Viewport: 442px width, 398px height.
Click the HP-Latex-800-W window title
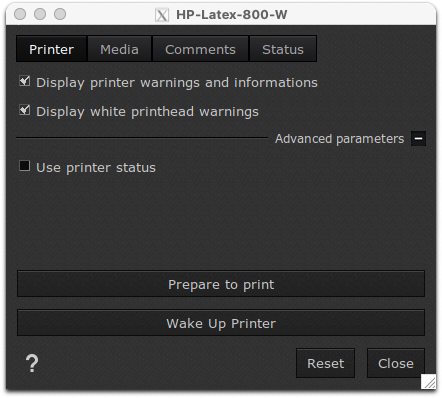[x=232, y=15]
